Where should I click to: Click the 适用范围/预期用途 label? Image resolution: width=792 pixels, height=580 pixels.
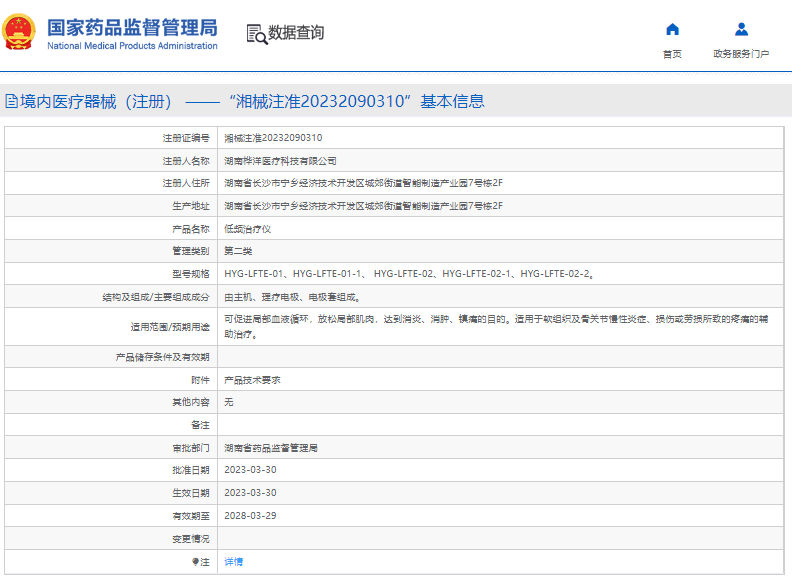click(x=170, y=327)
